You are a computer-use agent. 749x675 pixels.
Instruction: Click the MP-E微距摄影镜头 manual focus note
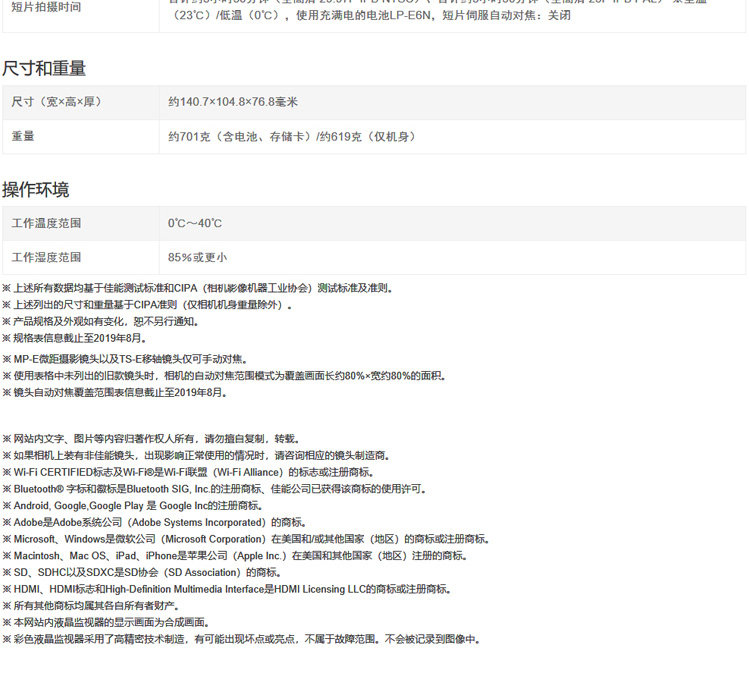point(125,359)
